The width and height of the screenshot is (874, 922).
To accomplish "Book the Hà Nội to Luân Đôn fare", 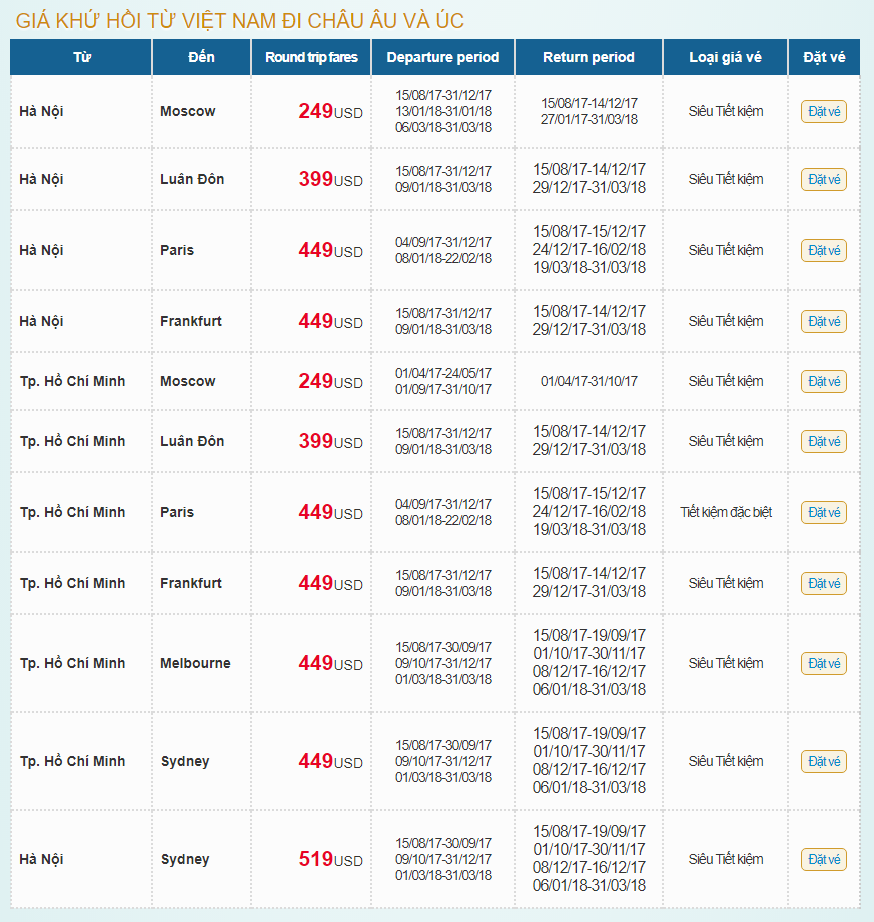I will [823, 180].
